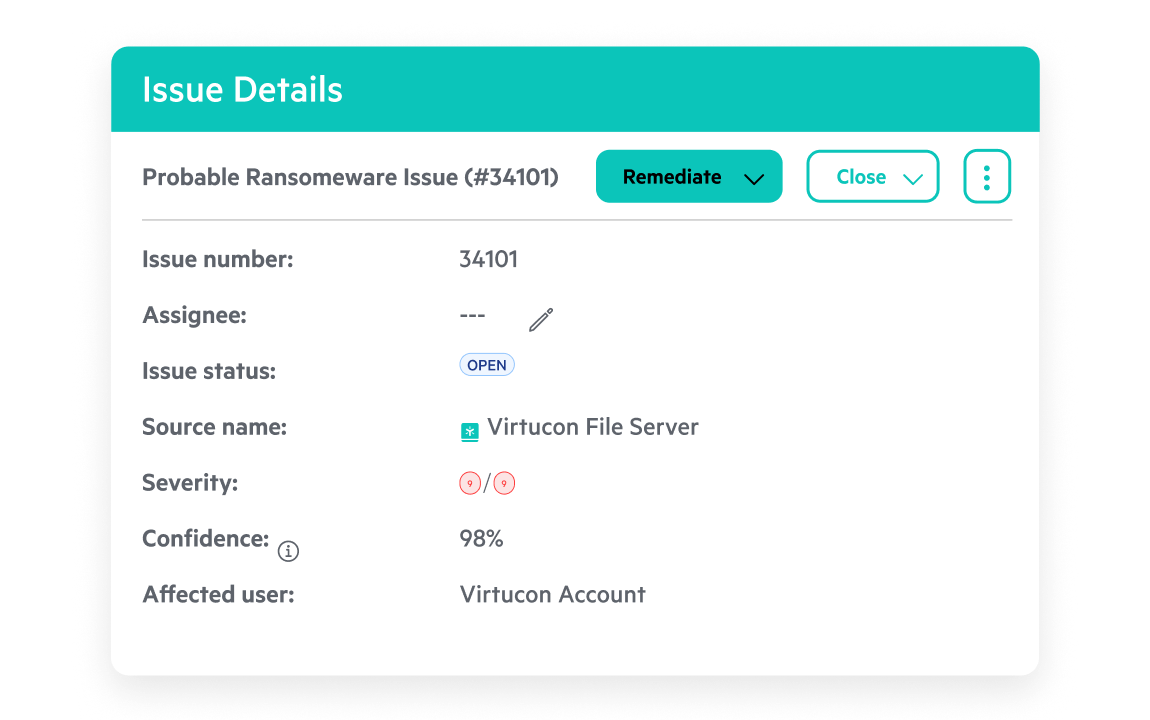
Task: Click the 'Assignee:' label
Action: point(194,315)
